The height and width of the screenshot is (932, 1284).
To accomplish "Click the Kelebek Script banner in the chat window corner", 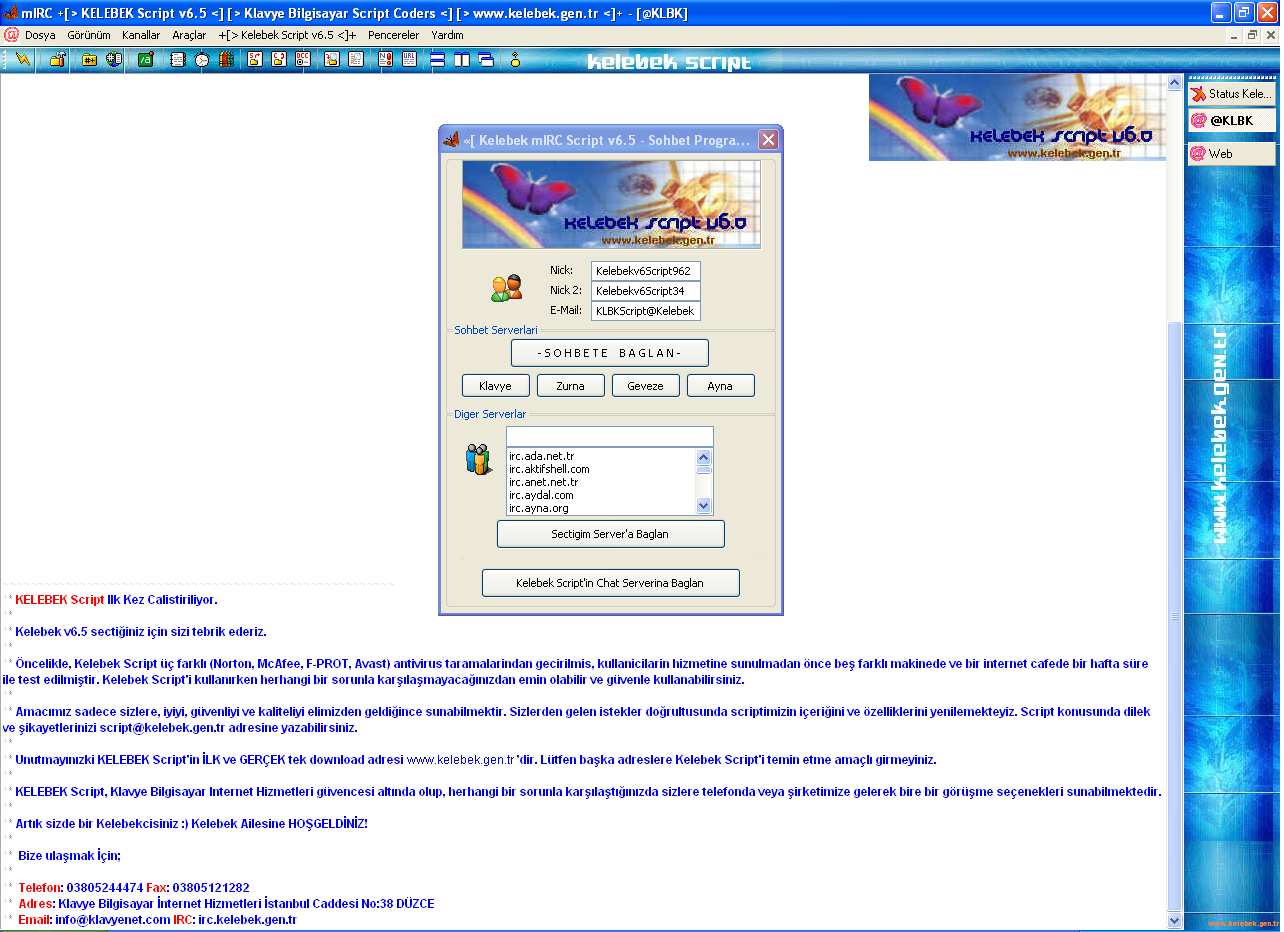I will [1017, 117].
